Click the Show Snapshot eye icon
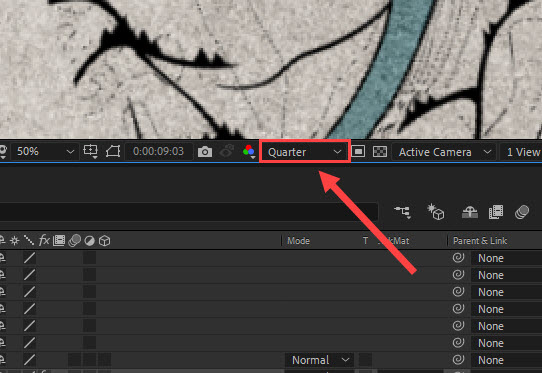The height and width of the screenshot is (373, 542). coord(227,151)
